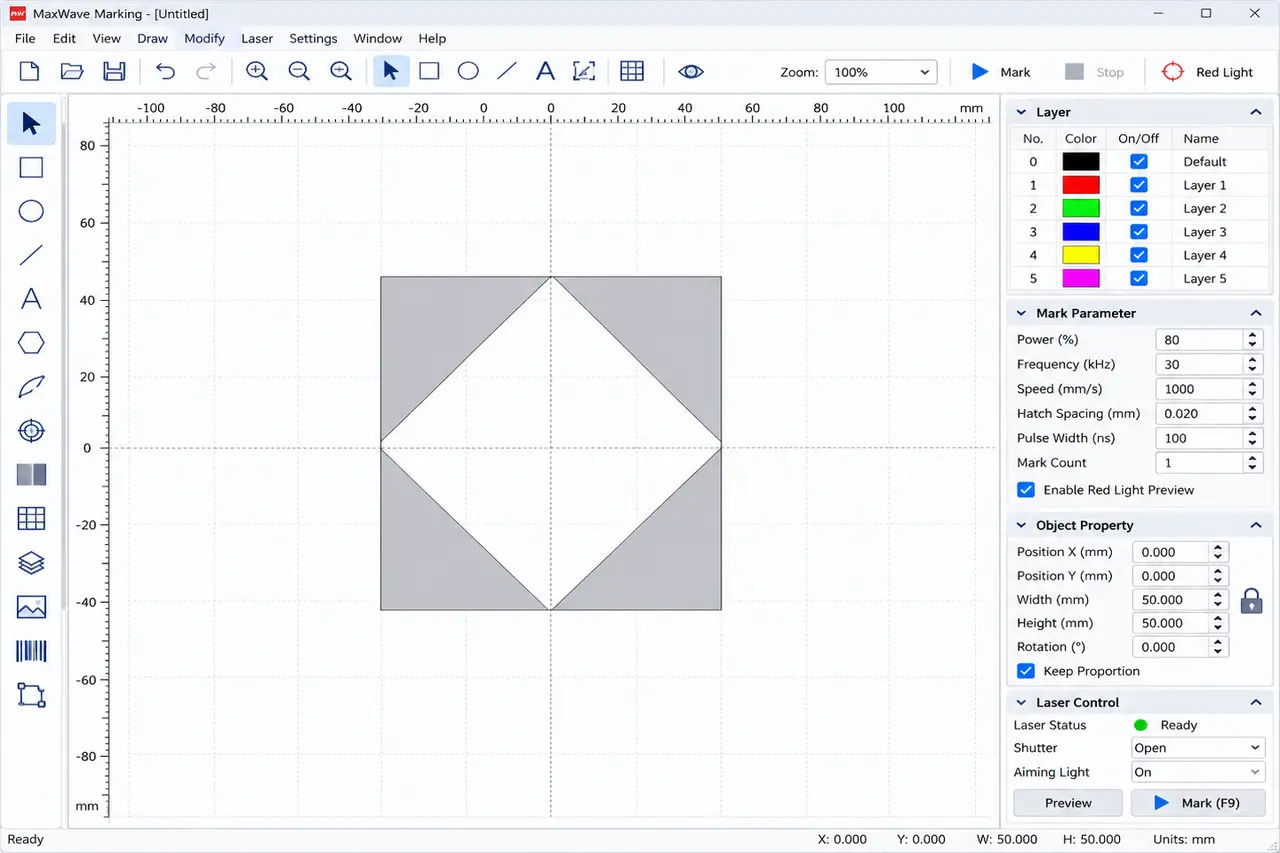This screenshot has width=1280, height=853.
Task: Select the Text tool in top toolbar
Action: coord(545,71)
